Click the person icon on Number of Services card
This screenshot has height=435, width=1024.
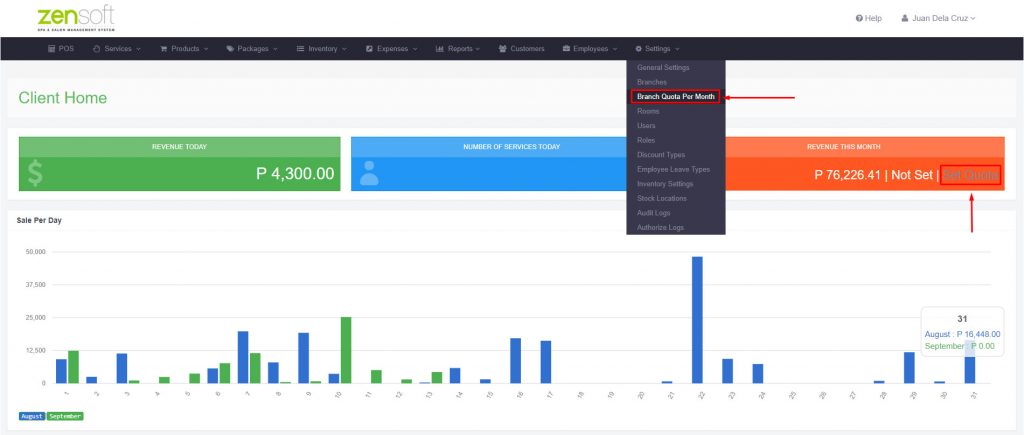point(369,173)
